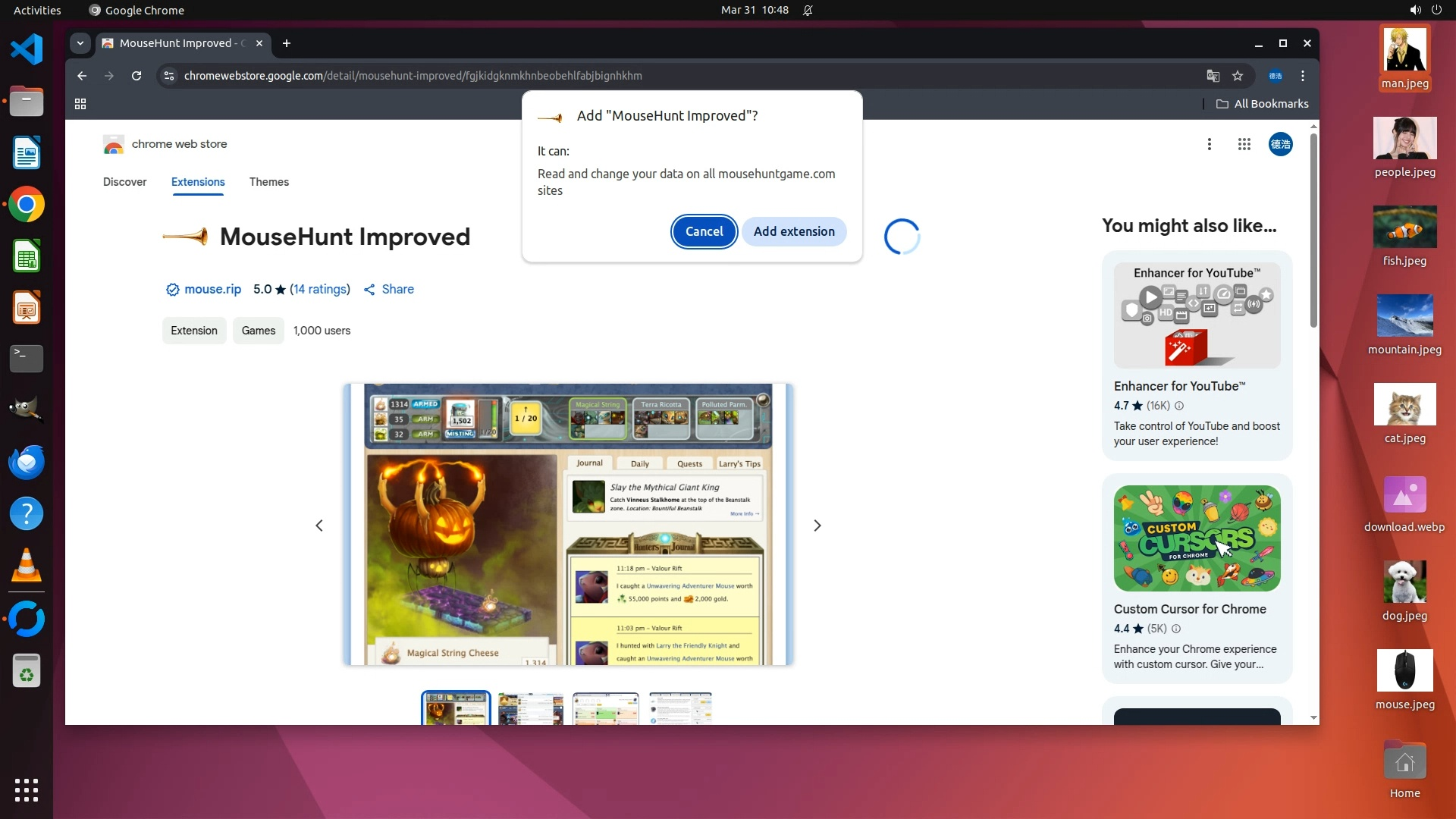The image size is (1456, 819).
Task: Select the second screenshot thumbnail
Action: (x=531, y=709)
